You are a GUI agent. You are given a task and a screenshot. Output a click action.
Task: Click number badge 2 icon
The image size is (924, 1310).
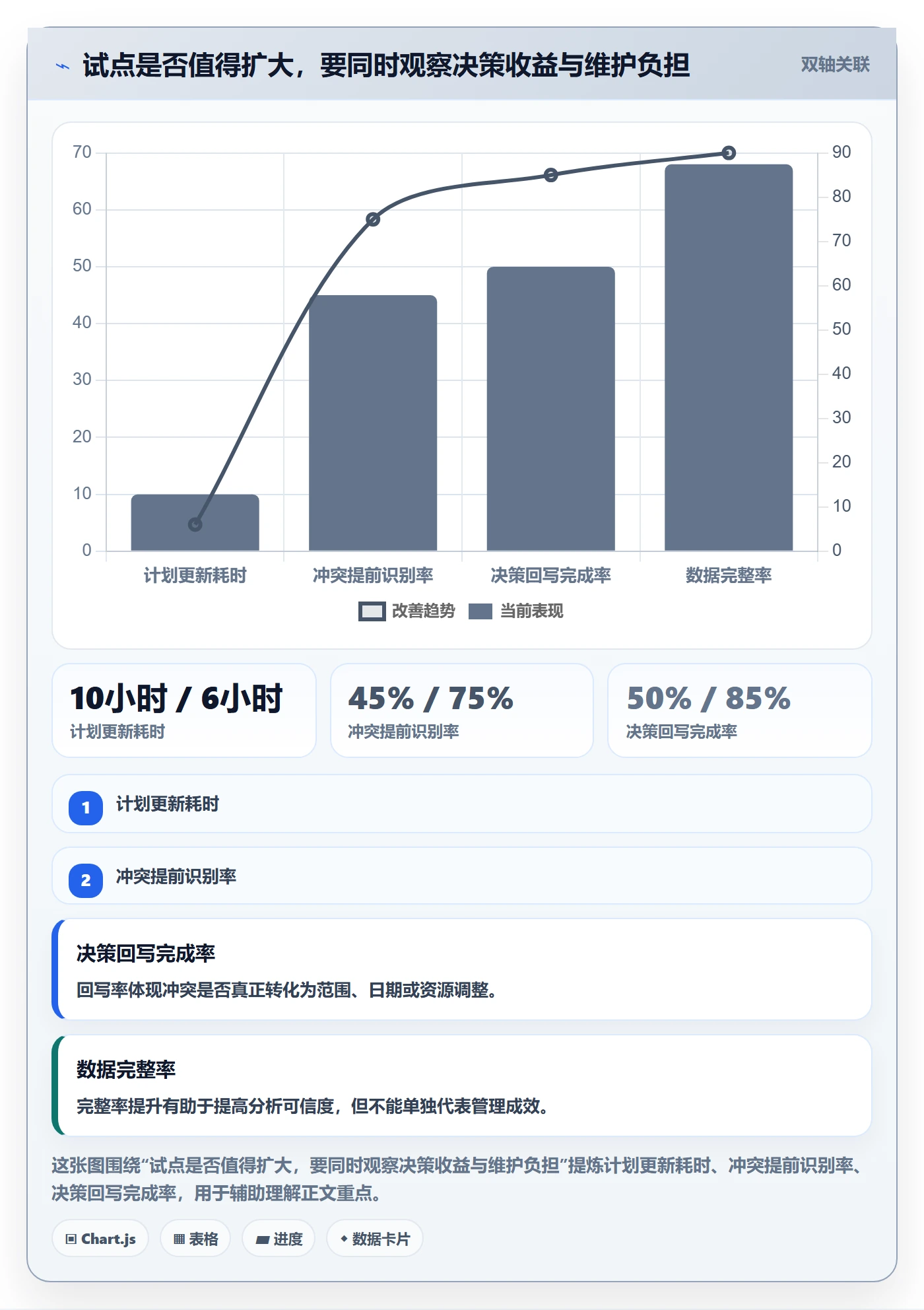click(x=86, y=880)
